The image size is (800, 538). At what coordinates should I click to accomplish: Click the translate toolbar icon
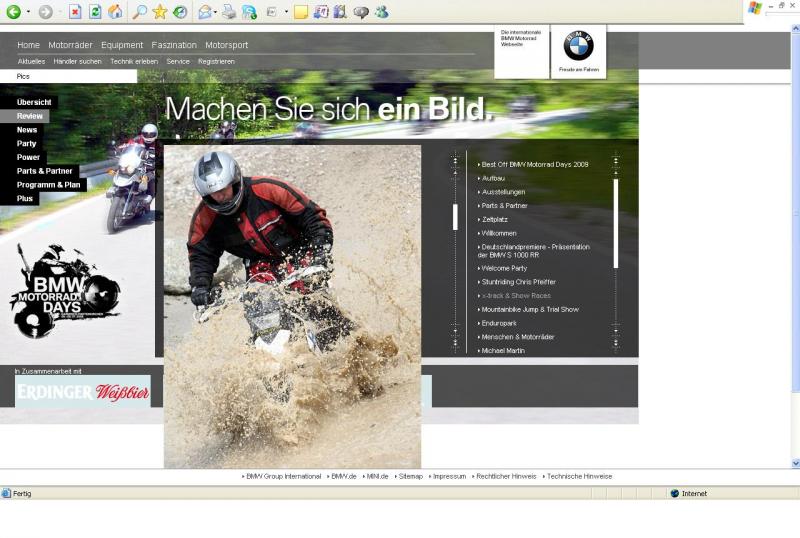[x=321, y=12]
